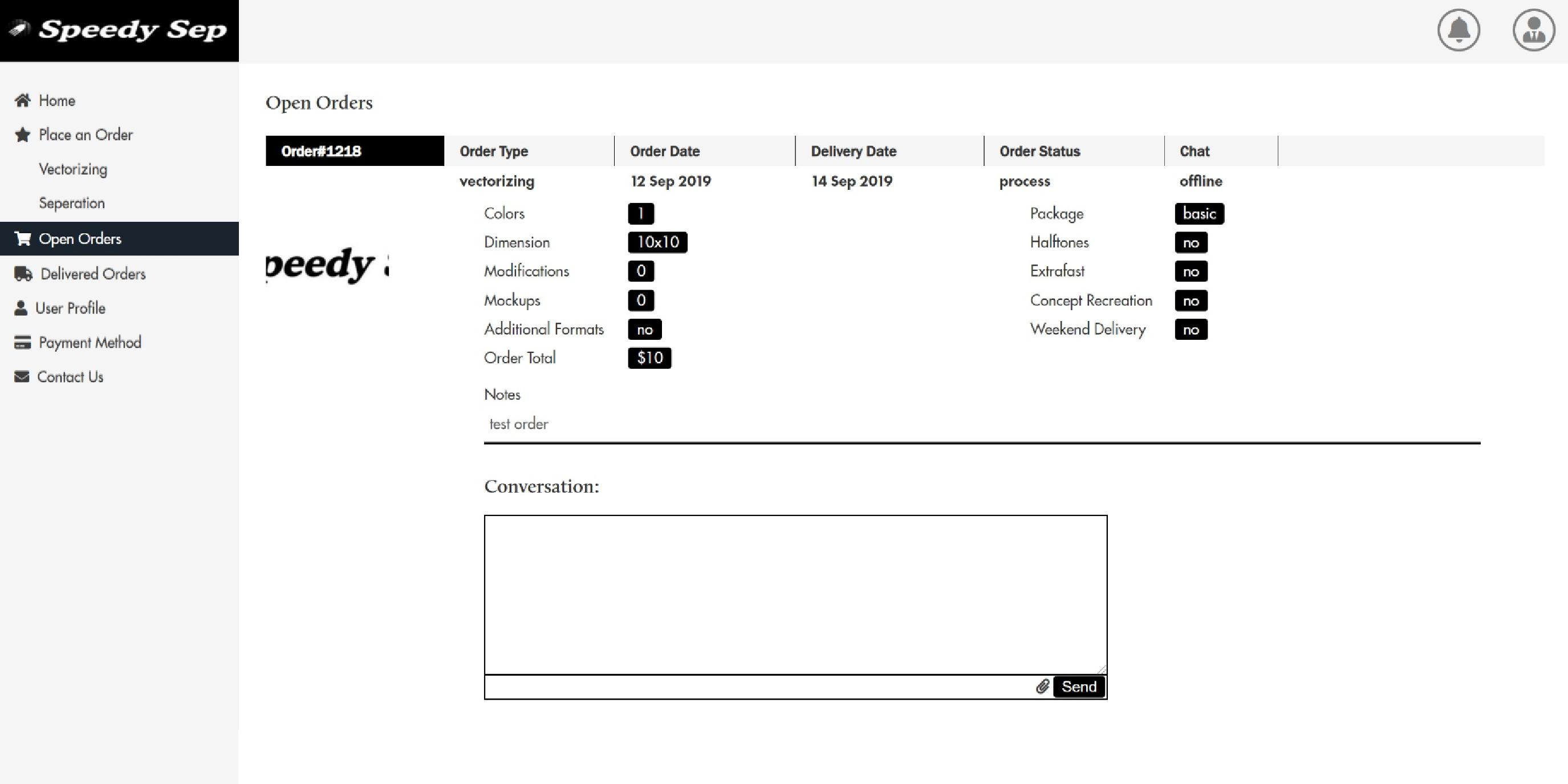Click the Order Total '$10' badge
The image size is (1568, 784).
[x=649, y=358]
